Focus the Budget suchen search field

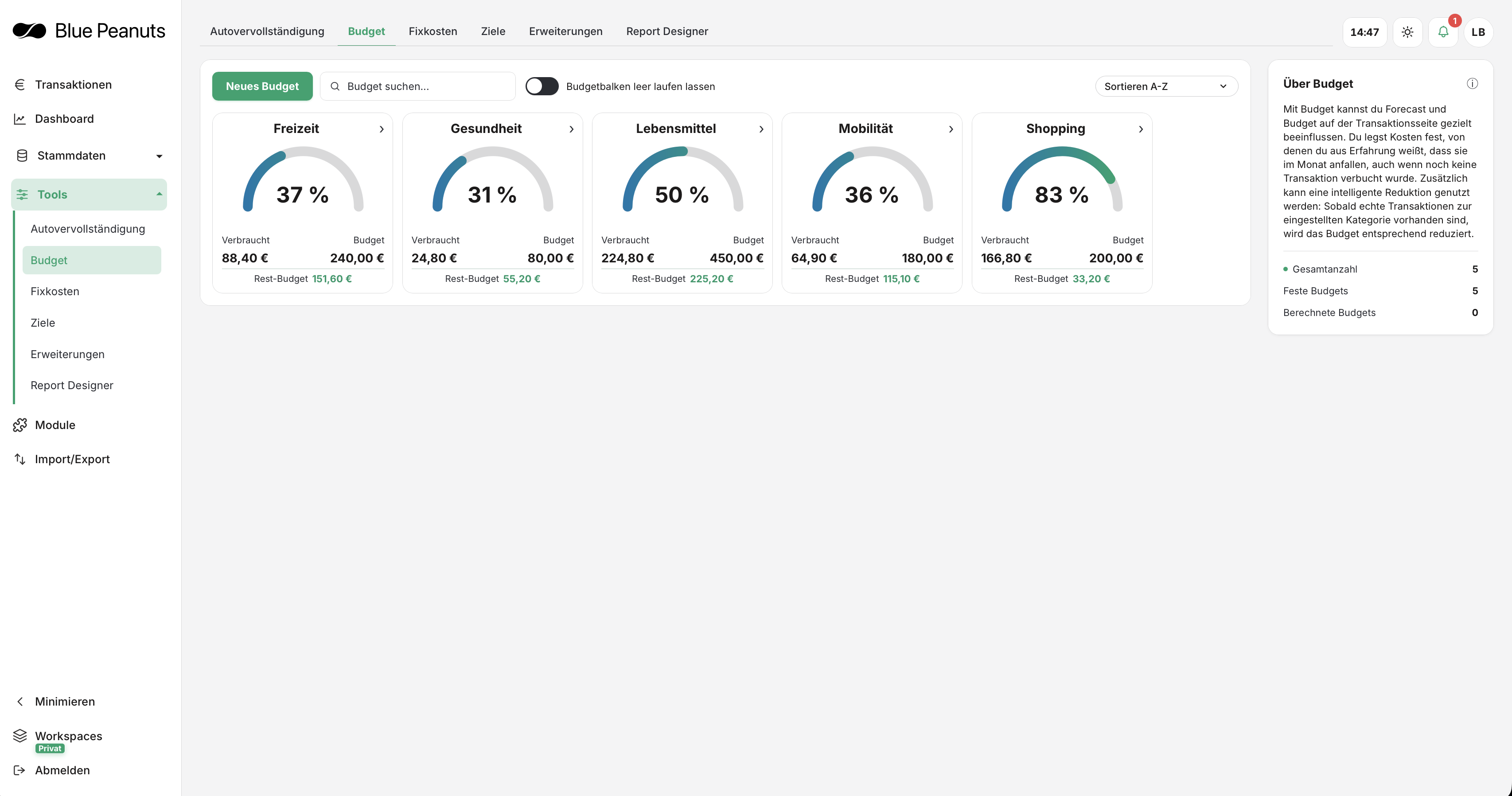click(x=417, y=86)
